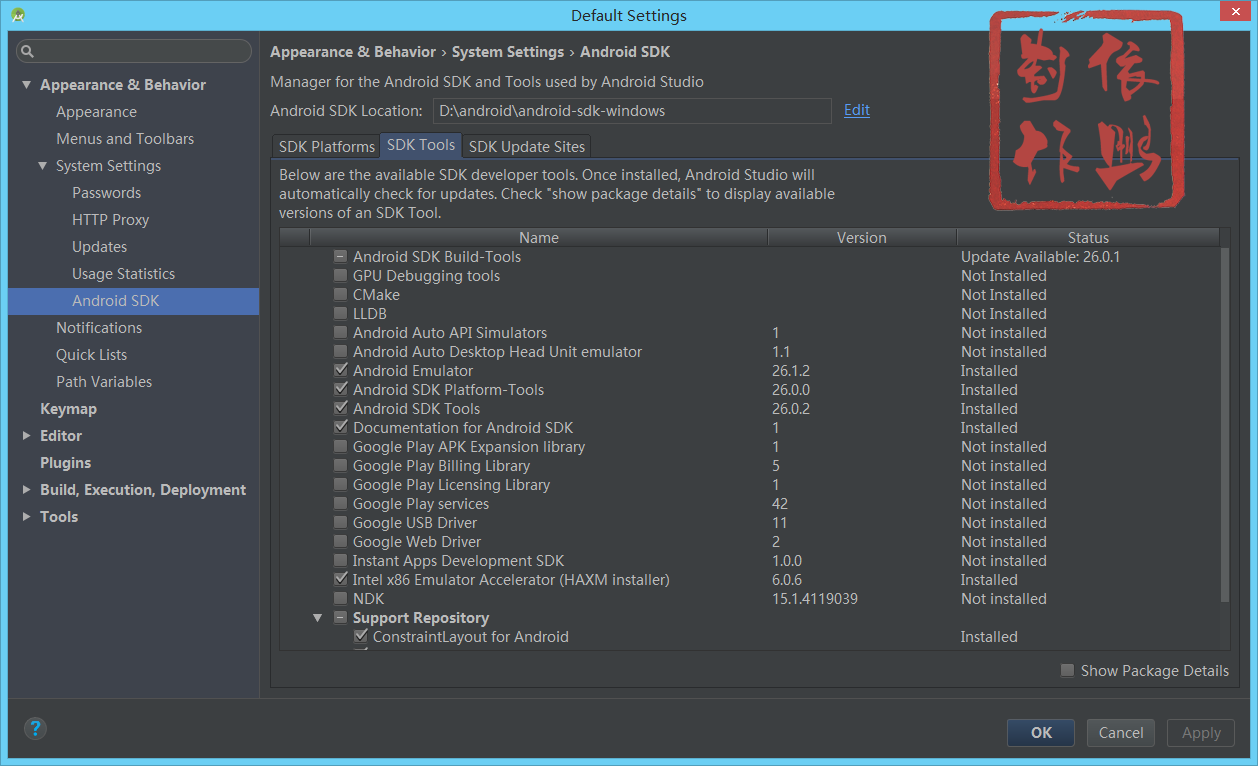1258x766 pixels.
Task: Select Plugins in the sidebar
Action: [x=65, y=463]
